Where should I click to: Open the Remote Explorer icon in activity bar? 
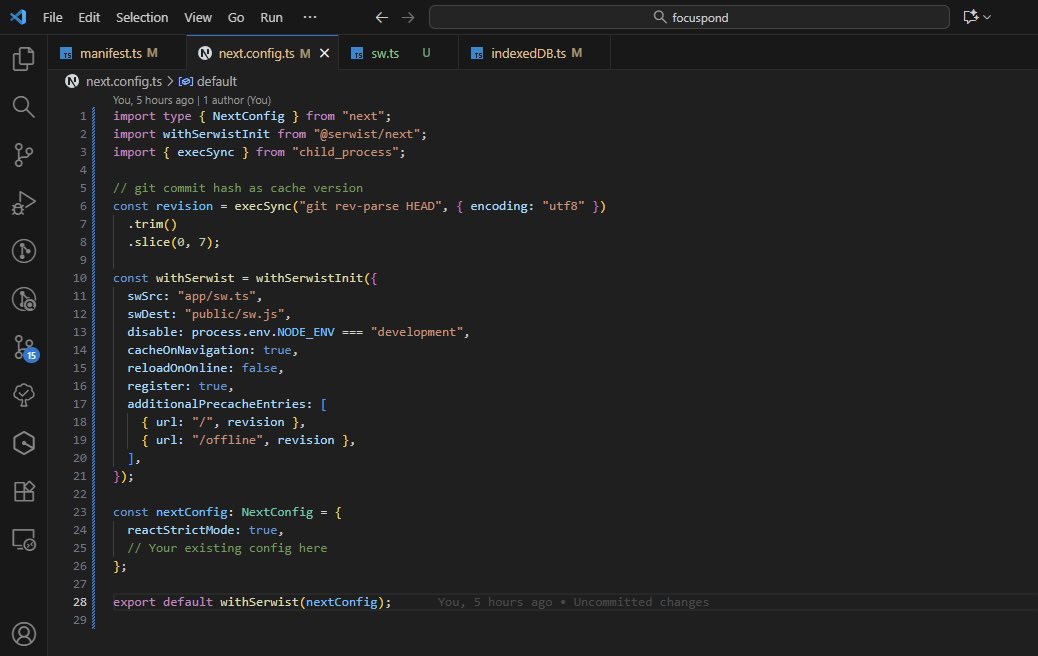click(x=23, y=539)
